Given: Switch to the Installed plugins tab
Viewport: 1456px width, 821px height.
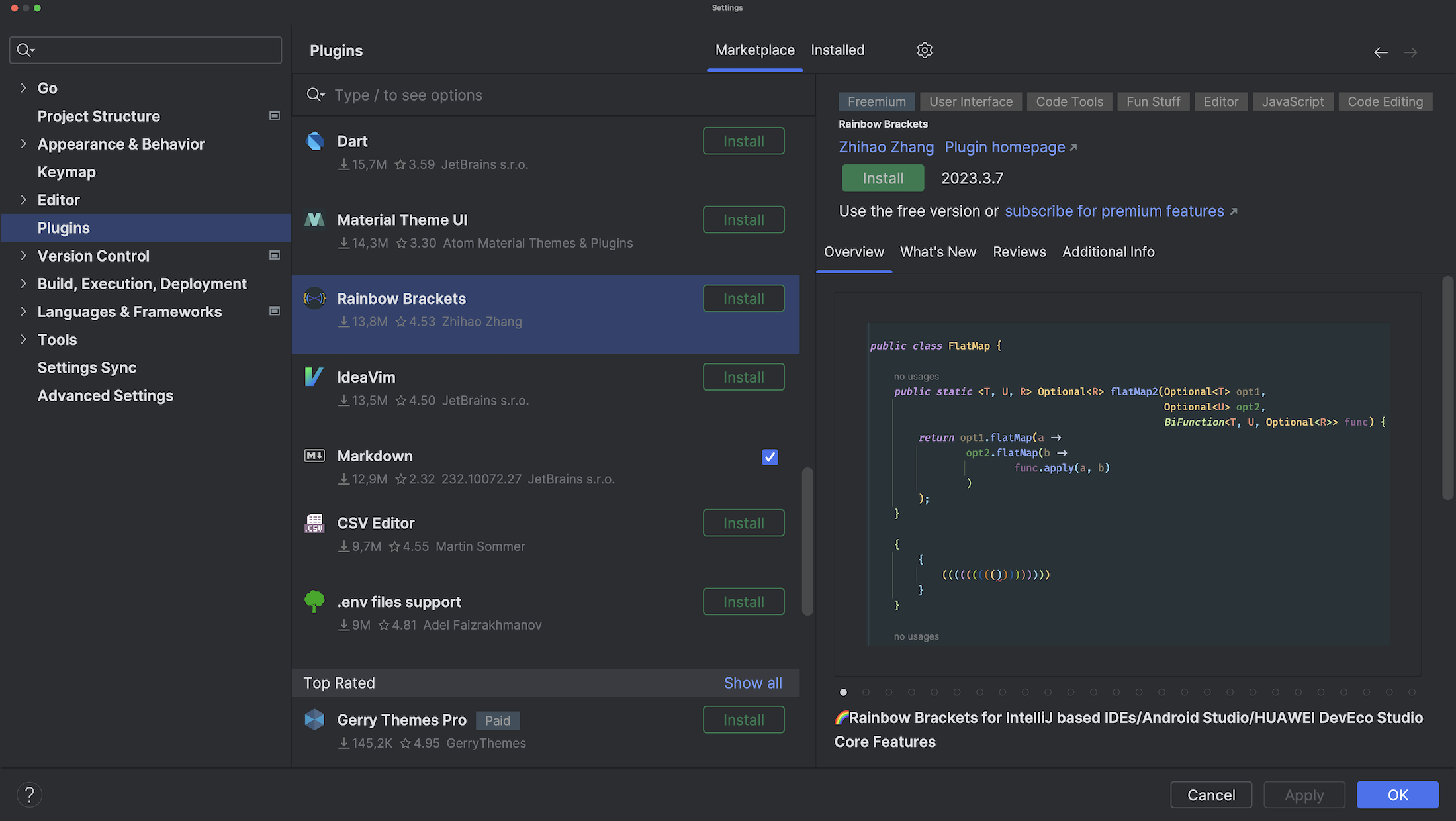Looking at the screenshot, I should click(x=838, y=49).
